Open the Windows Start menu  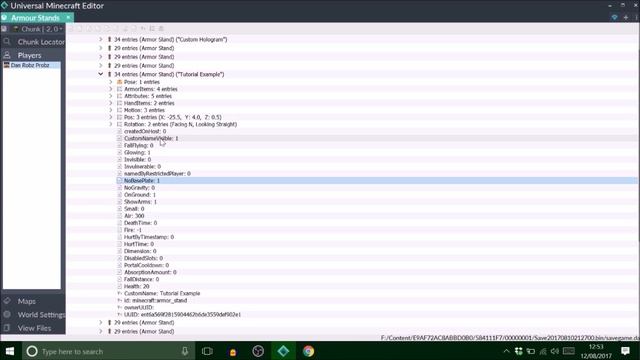point(10,351)
